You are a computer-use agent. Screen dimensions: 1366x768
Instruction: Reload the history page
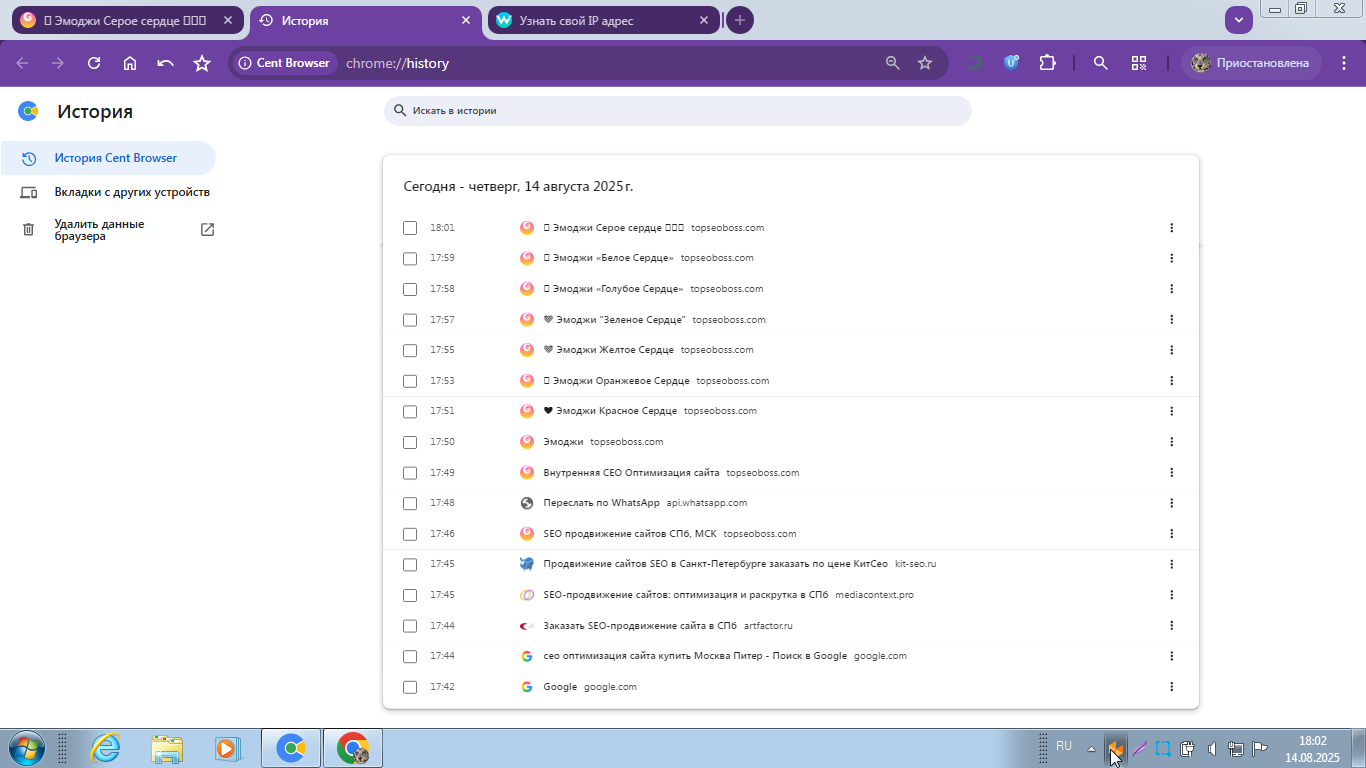94,63
